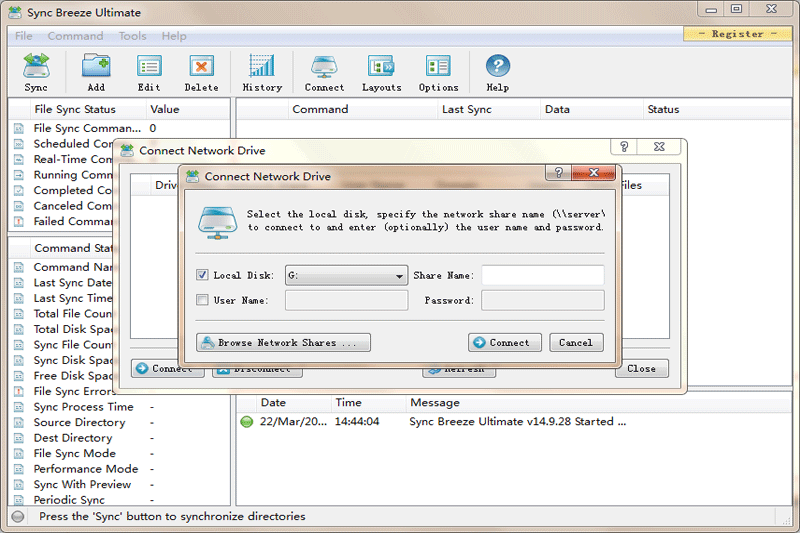Click the Dest Directory row icon

point(19,438)
